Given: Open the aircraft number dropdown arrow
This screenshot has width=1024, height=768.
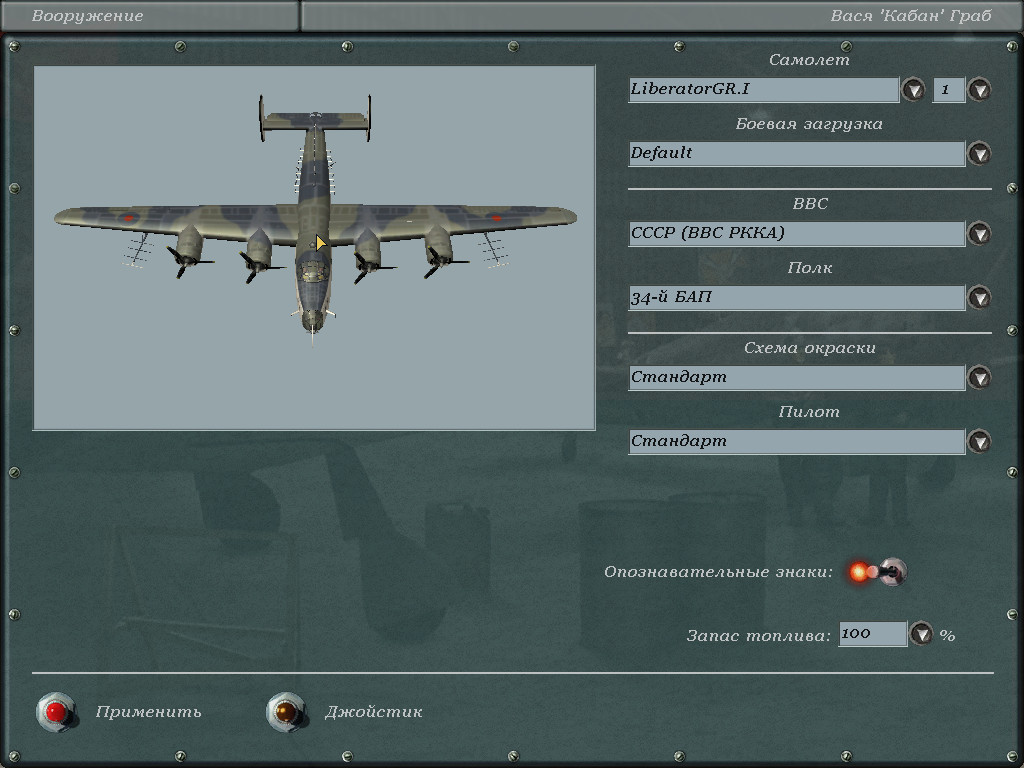Looking at the screenshot, I should click(x=979, y=89).
